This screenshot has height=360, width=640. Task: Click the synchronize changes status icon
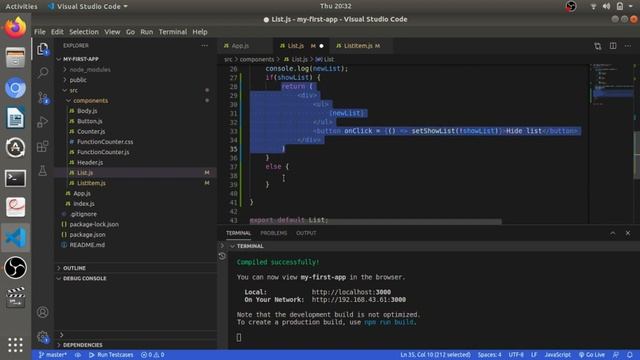pos(78,355)
